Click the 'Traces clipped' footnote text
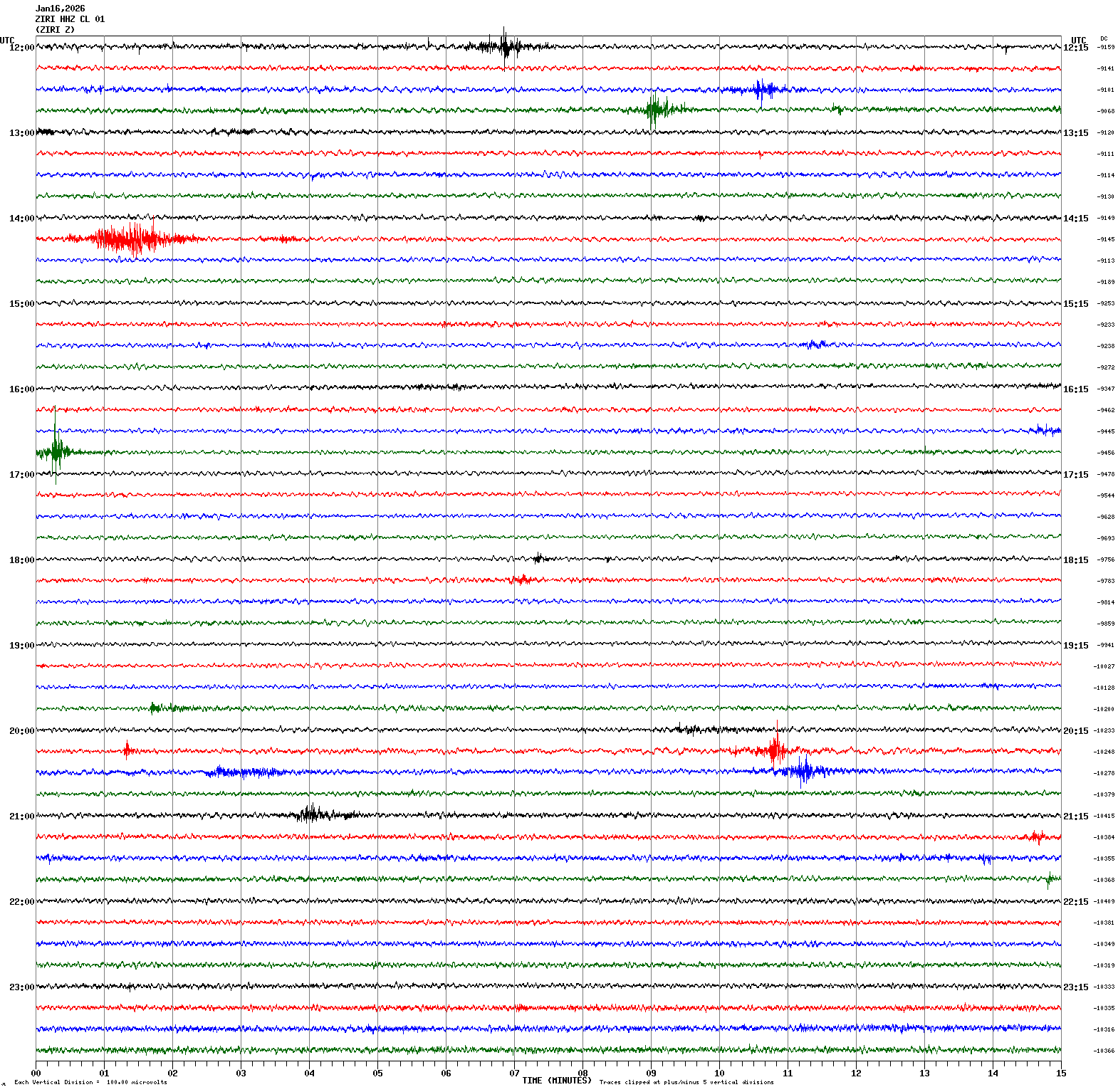 [686, 1083]
